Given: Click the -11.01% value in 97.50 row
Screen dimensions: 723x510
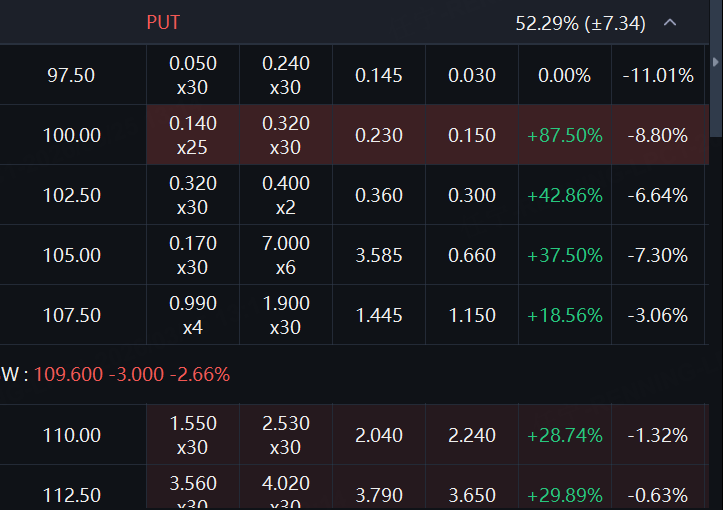Looking at the screenshot, I should pos(657,75).
